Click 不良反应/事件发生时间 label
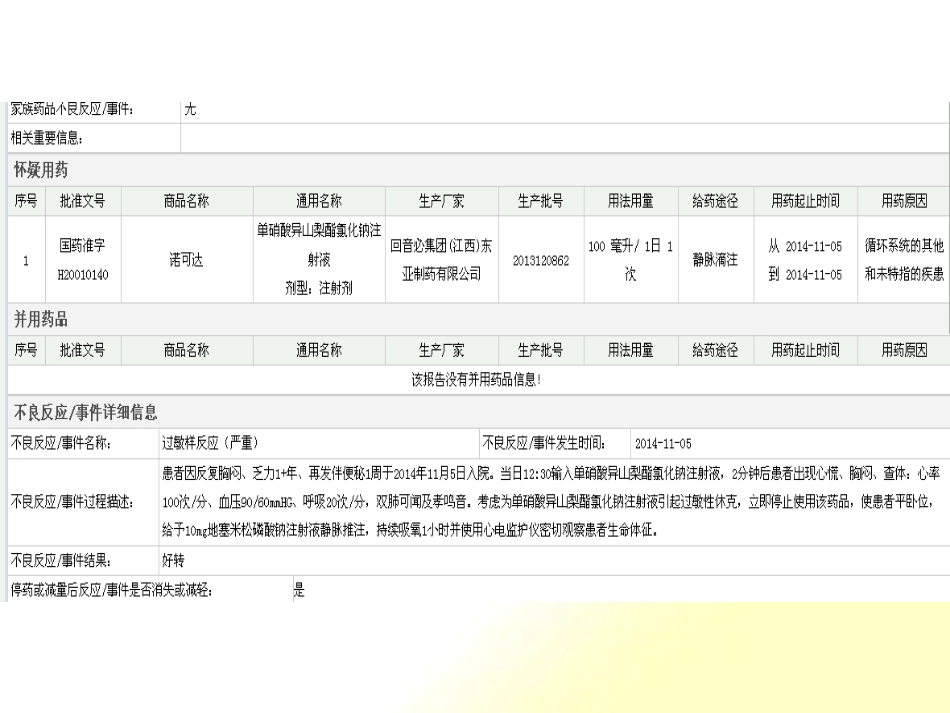The width and height of the screenshot is (950, 713). pos(543,443)
